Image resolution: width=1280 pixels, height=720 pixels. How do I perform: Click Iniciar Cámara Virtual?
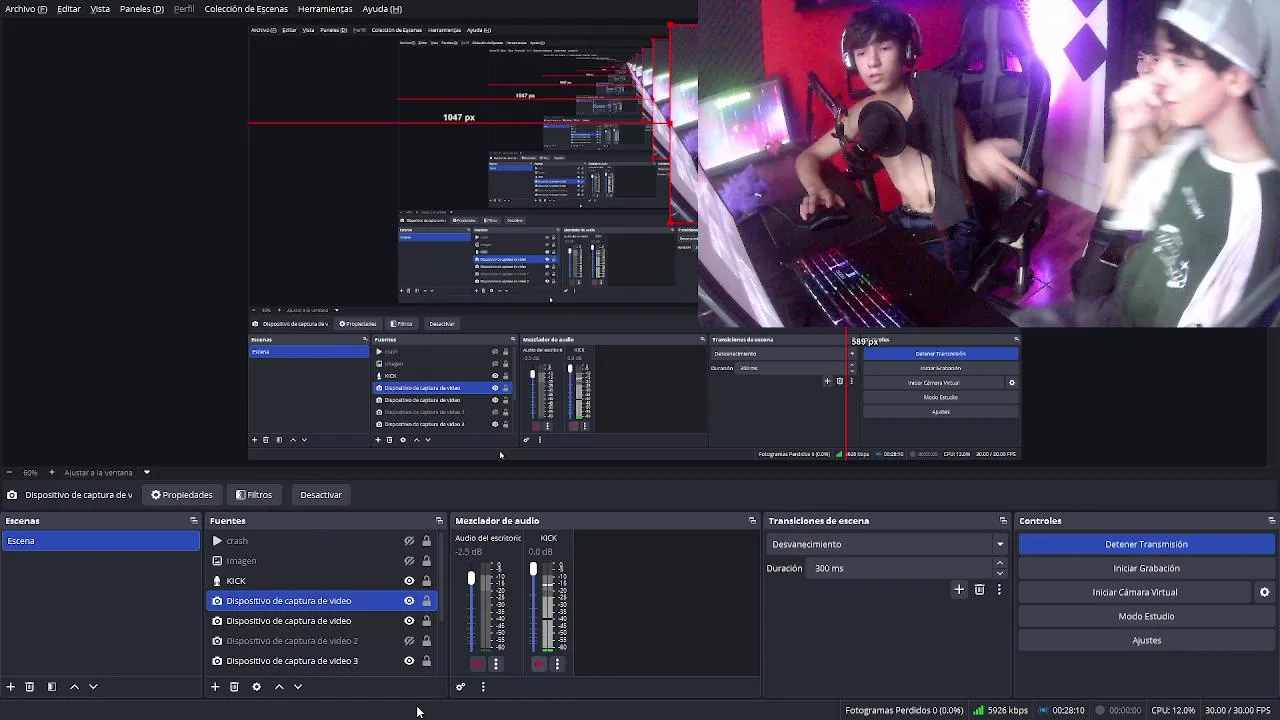(1134, 592)
